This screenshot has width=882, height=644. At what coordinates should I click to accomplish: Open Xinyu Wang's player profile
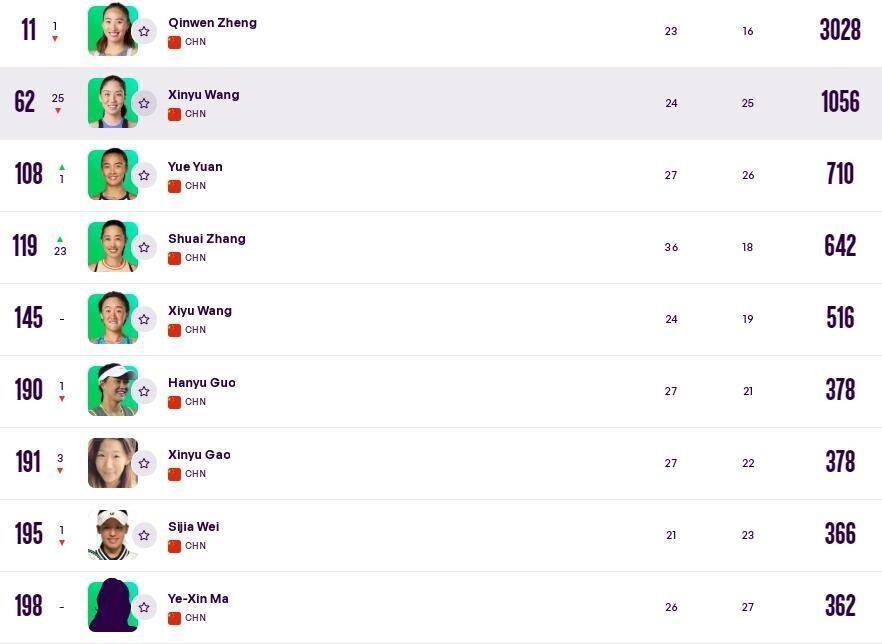point(203,94)
